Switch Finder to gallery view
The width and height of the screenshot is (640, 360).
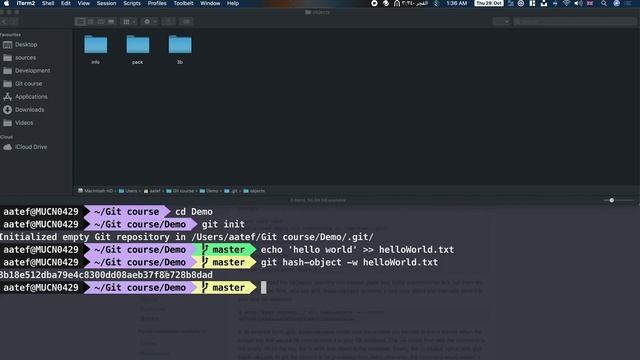coord(111,22)
